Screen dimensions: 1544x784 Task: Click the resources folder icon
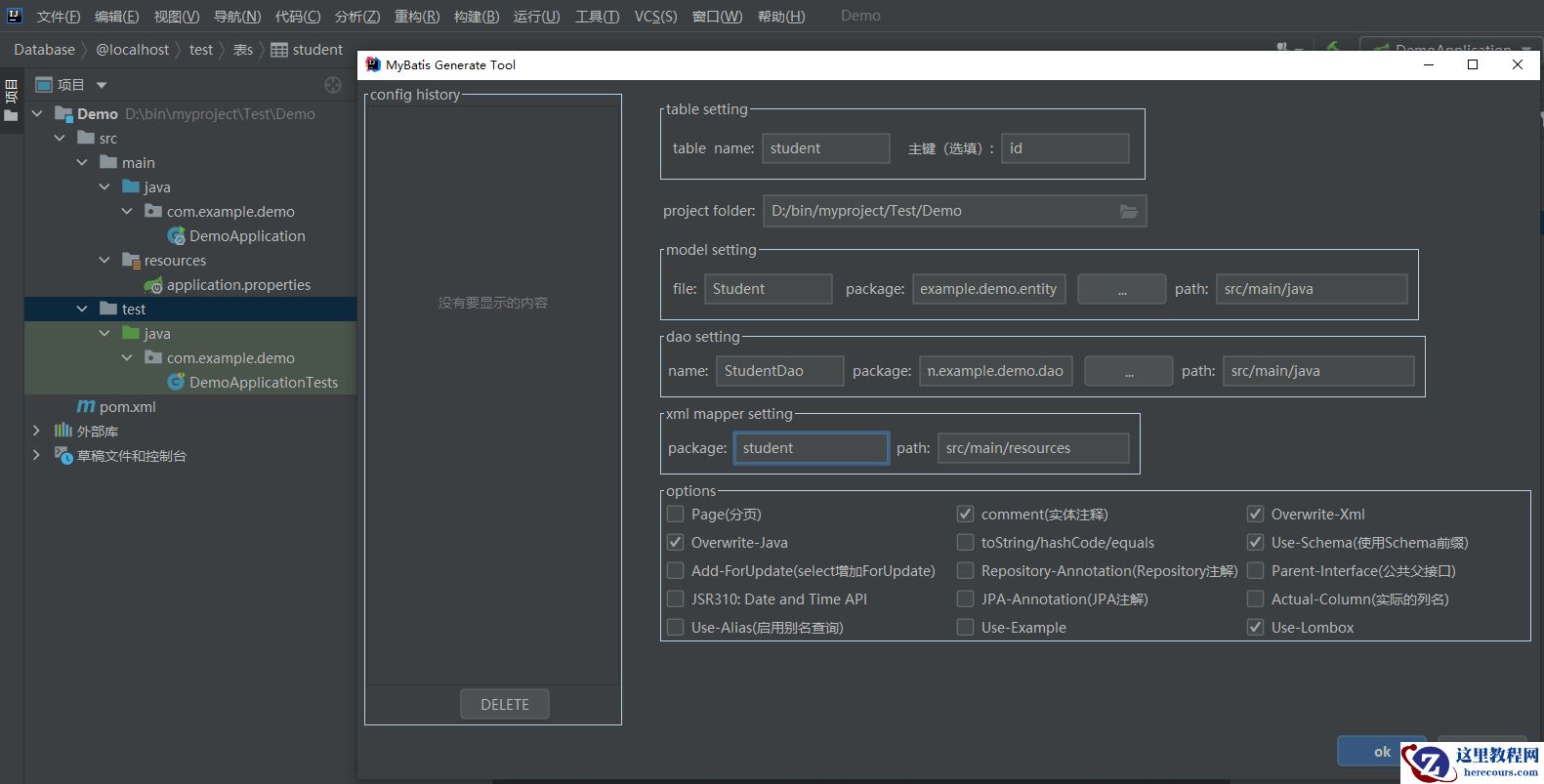point(131,261)
